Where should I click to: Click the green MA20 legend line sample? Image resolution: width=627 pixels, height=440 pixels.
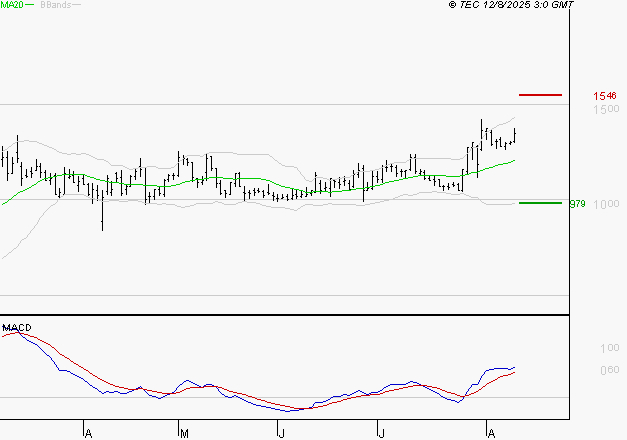point(30,5)
